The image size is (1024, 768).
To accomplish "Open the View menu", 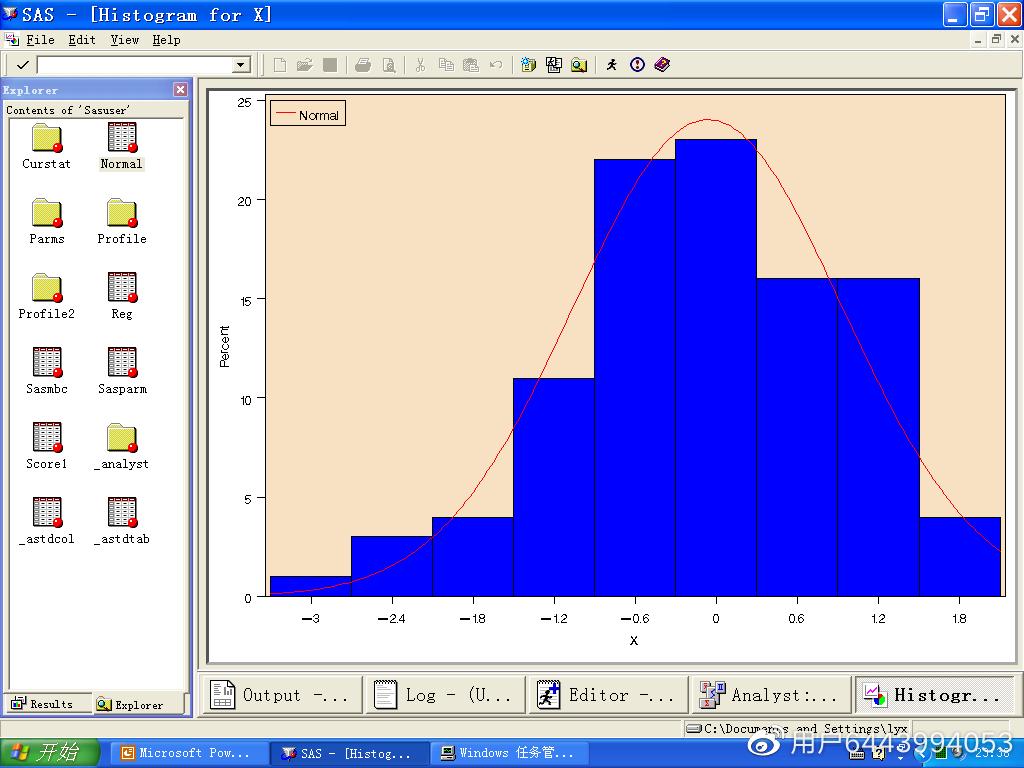I will pyautogui.click(x=124, y=40).
